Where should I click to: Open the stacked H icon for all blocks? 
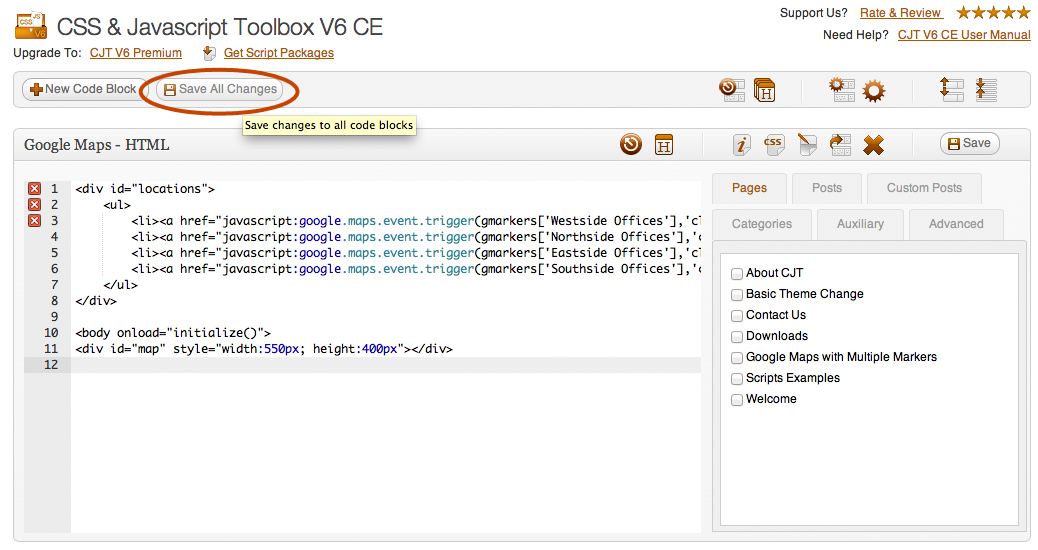765,90
